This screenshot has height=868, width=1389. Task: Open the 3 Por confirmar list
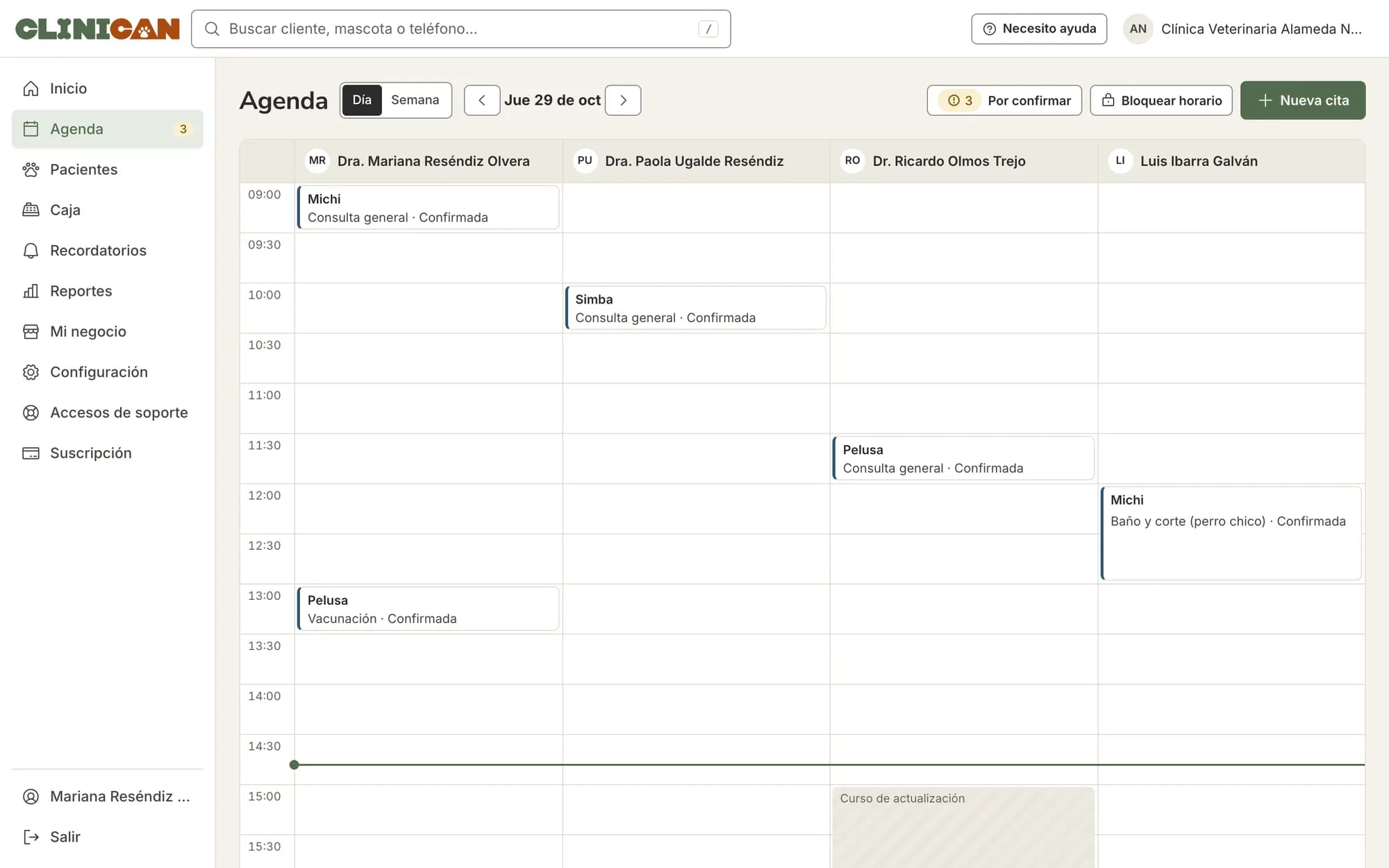point(1004,100)
